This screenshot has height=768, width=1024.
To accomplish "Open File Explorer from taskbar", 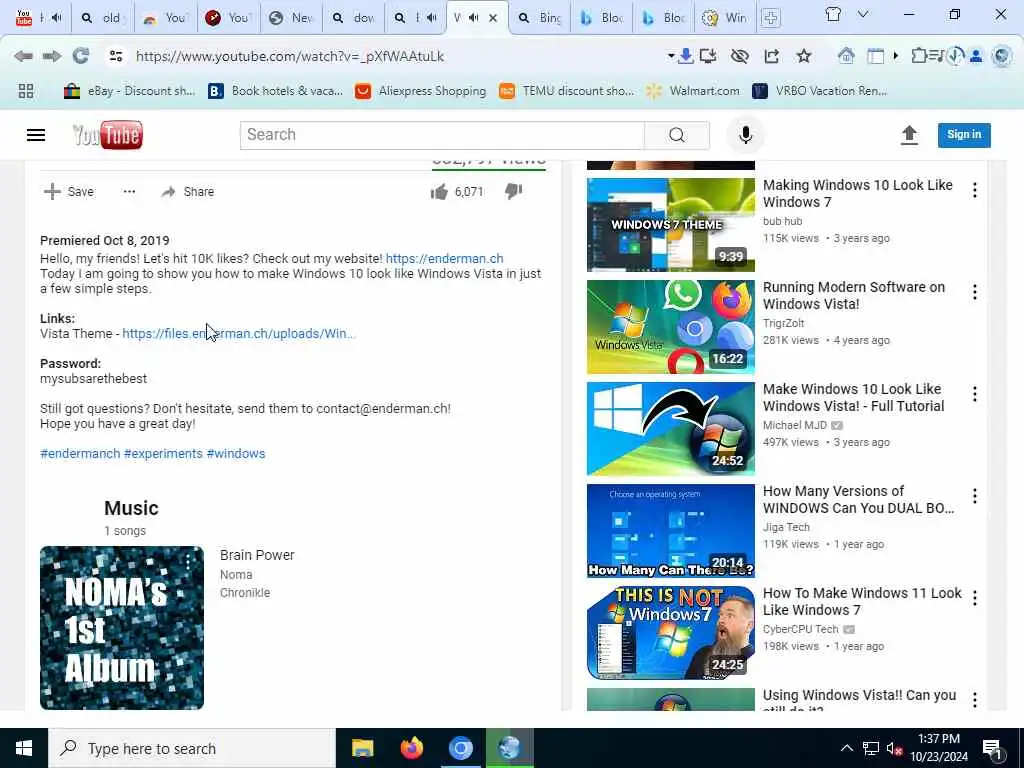I will [362, 748].
